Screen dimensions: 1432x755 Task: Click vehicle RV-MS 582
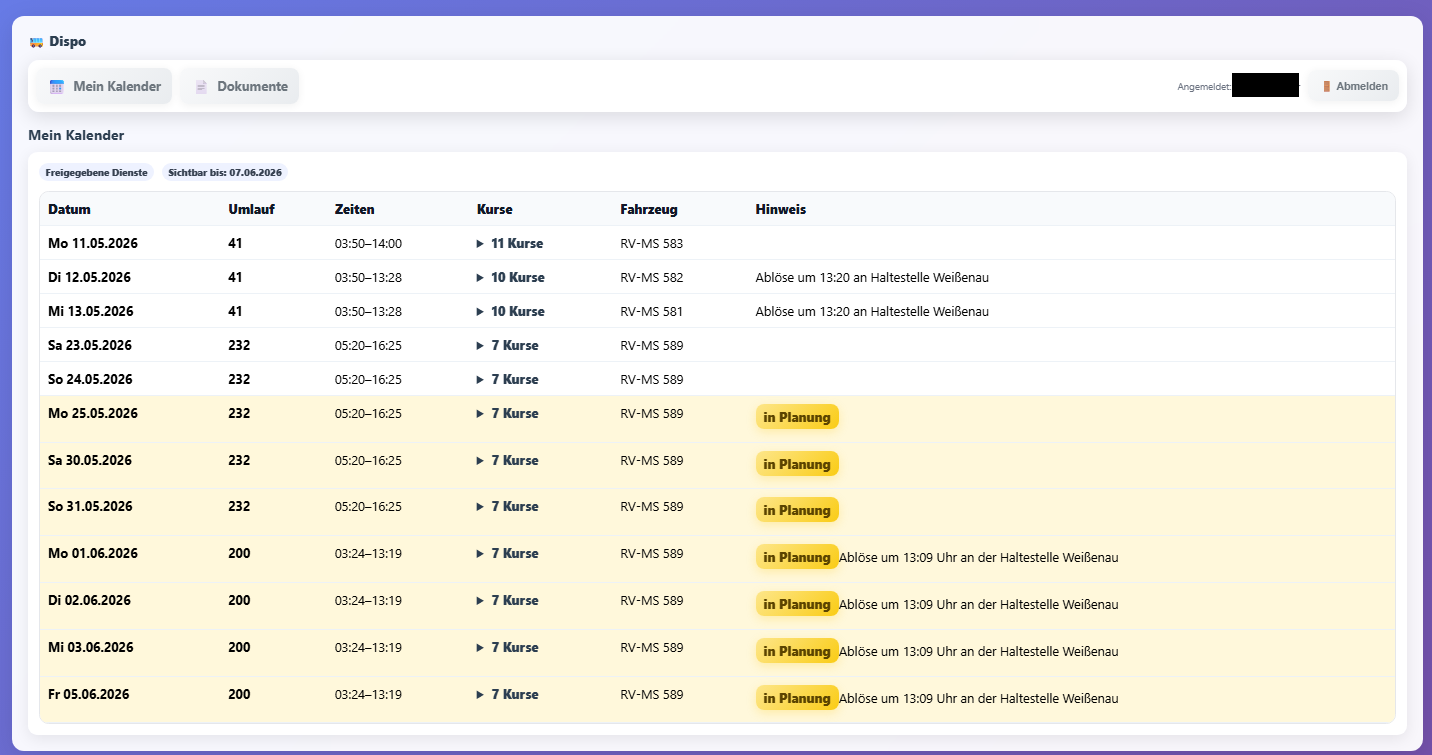coord(651,277)
